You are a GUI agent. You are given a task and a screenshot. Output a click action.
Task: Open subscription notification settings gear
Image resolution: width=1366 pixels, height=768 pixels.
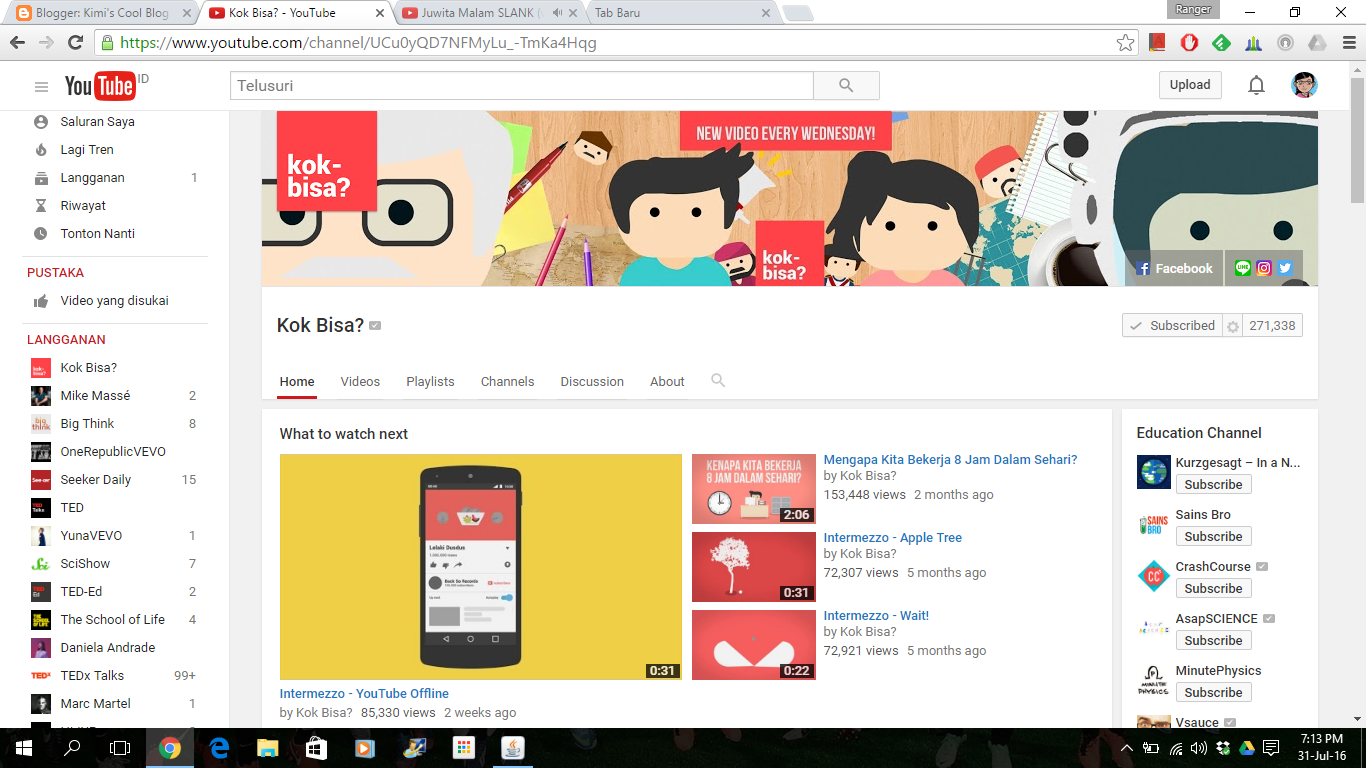(1233, 326)
